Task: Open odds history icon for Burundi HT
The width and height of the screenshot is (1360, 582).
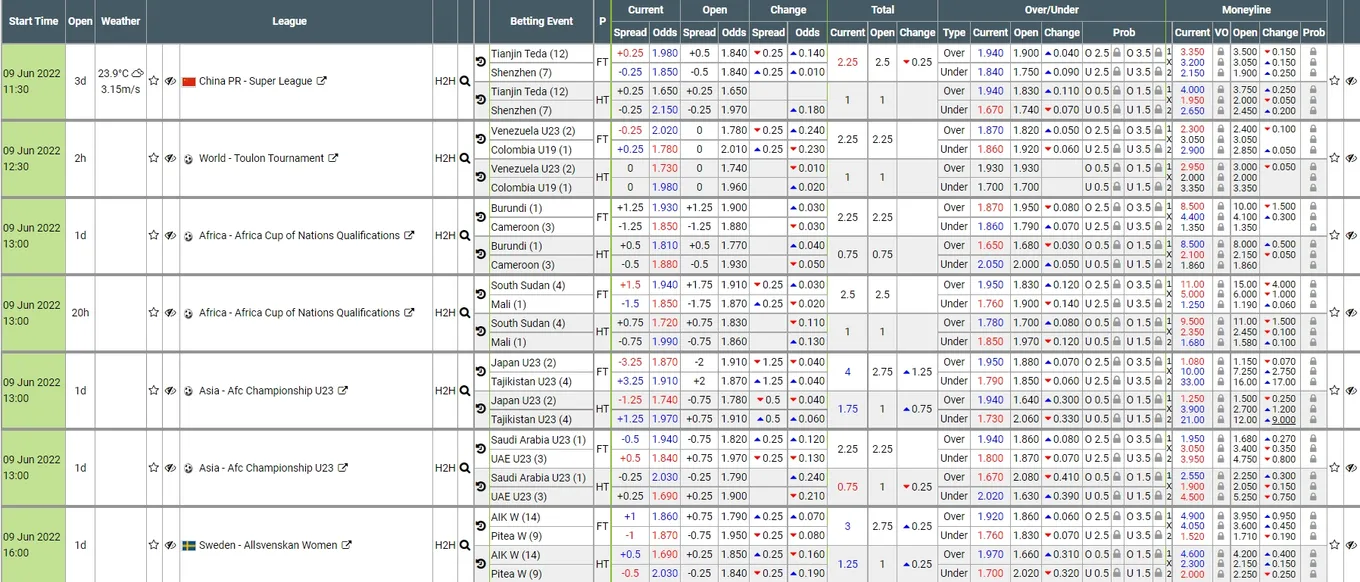Action: 481,255
